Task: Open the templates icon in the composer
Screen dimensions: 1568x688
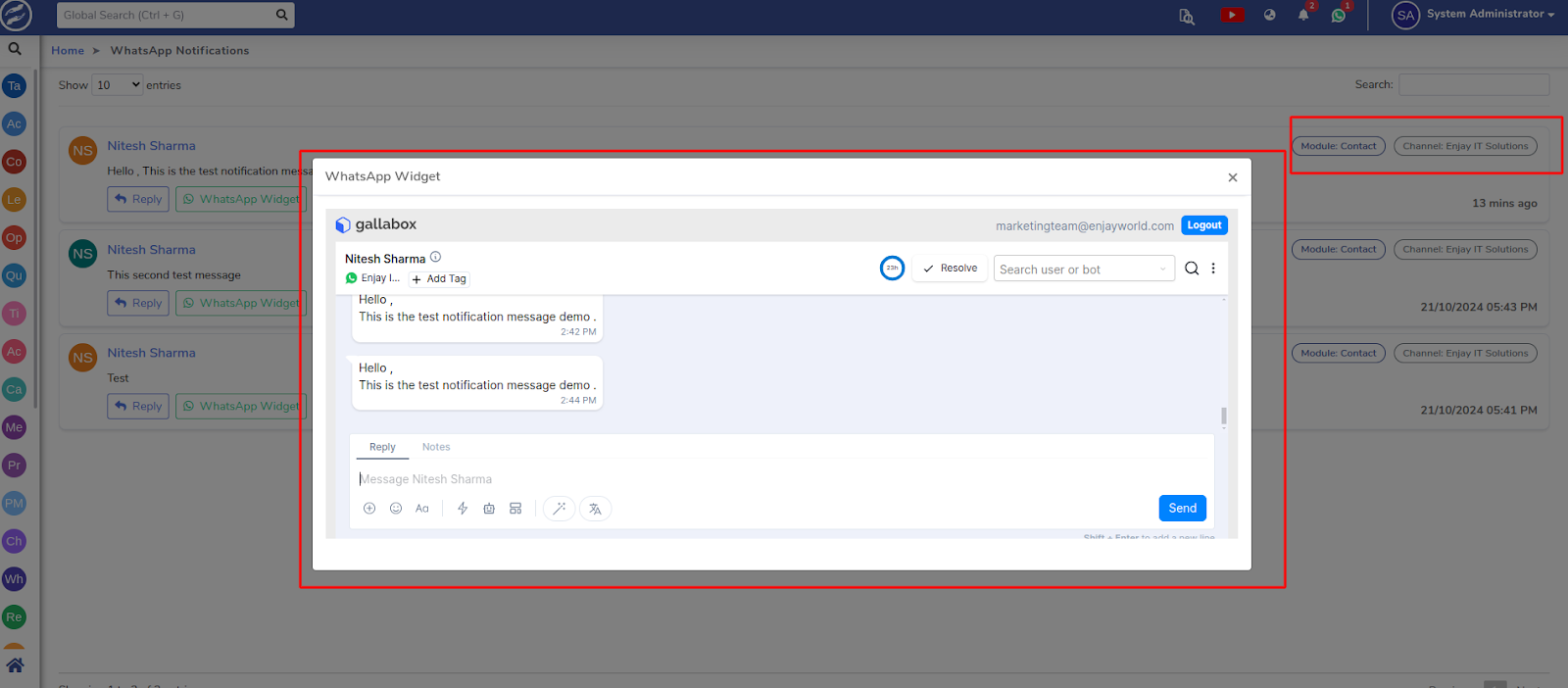Action: [x=515, y=509]
